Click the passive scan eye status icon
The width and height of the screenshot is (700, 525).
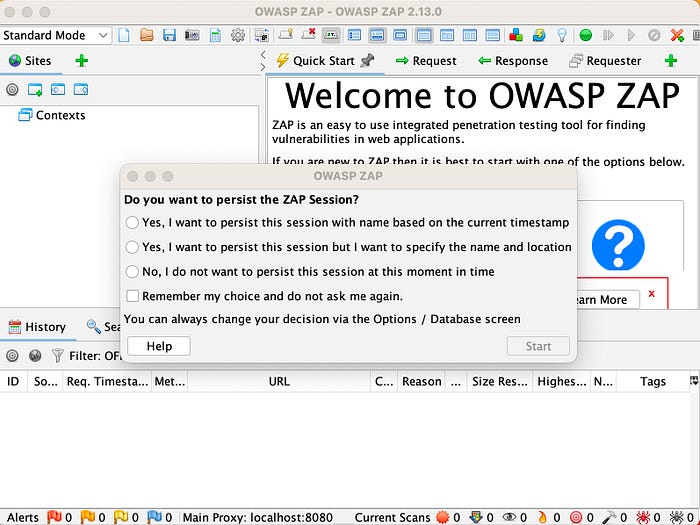[509, 517]
